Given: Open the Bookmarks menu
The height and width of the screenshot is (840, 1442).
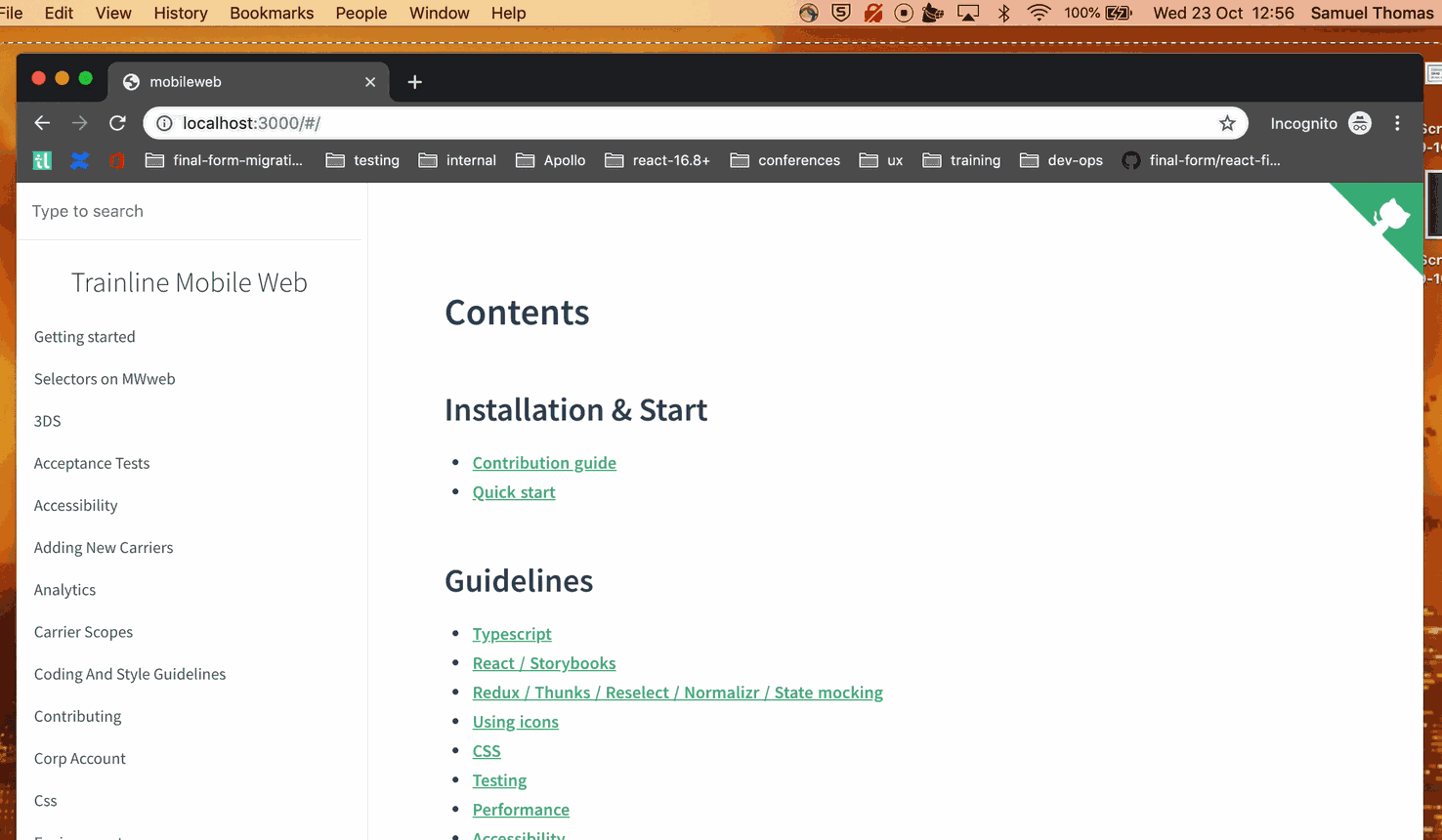Looking at the screenshot, I should pyautogui.click(x=272, y=13).
